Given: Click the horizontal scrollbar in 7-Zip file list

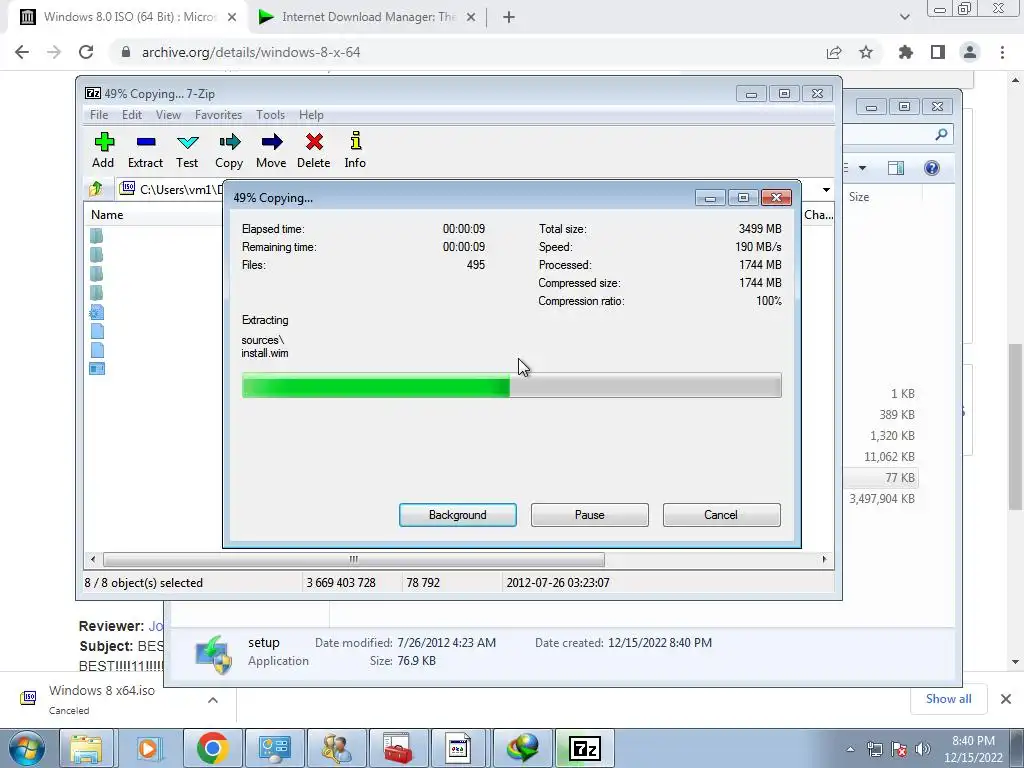Looking at the screenshot, I should coord(353,560).
